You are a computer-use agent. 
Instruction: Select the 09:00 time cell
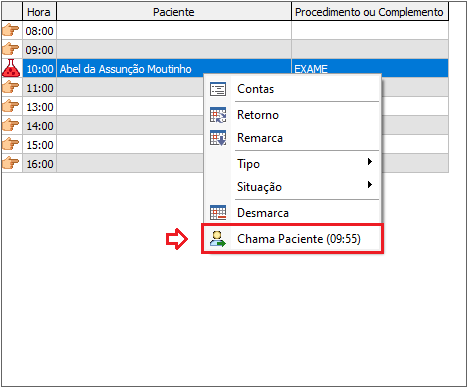(39, 50)
